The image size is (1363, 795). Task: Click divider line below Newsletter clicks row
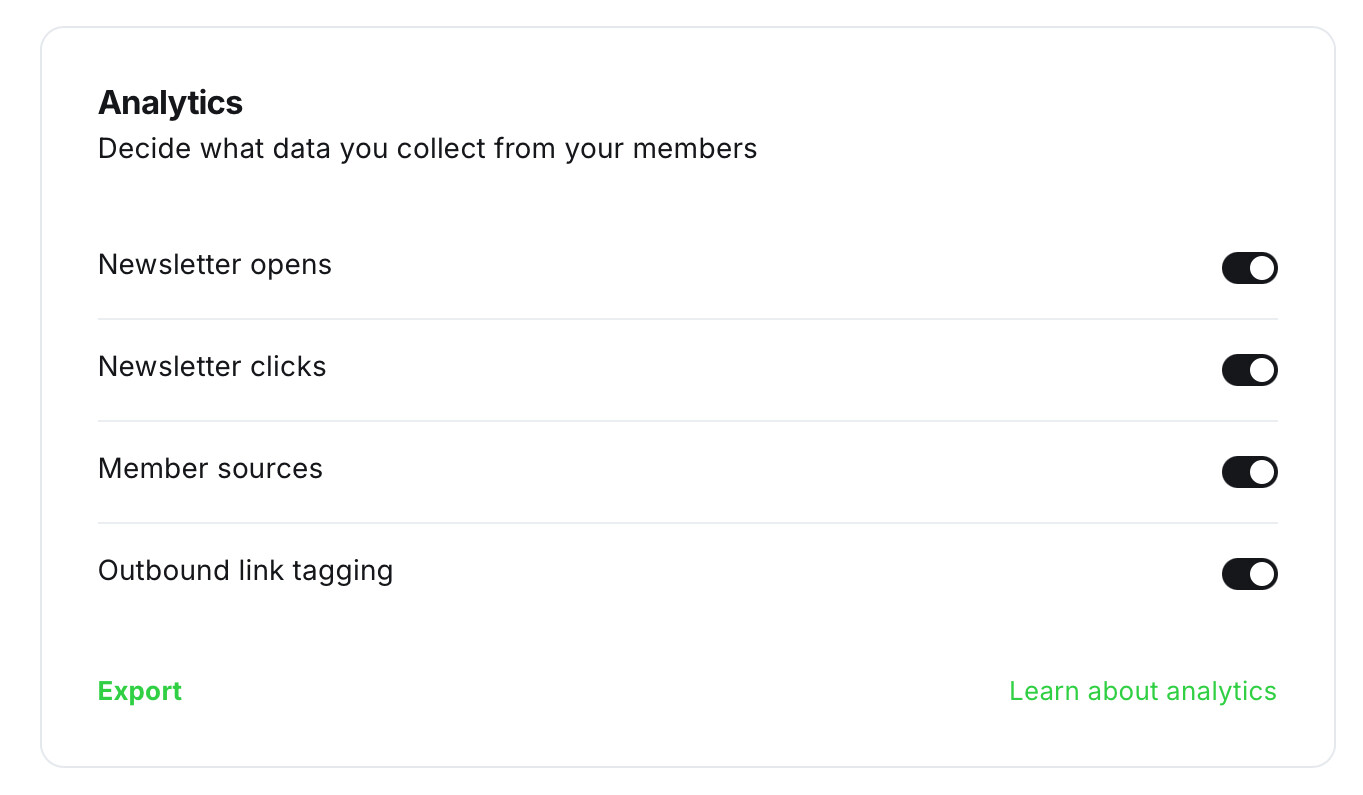[687, 421]
